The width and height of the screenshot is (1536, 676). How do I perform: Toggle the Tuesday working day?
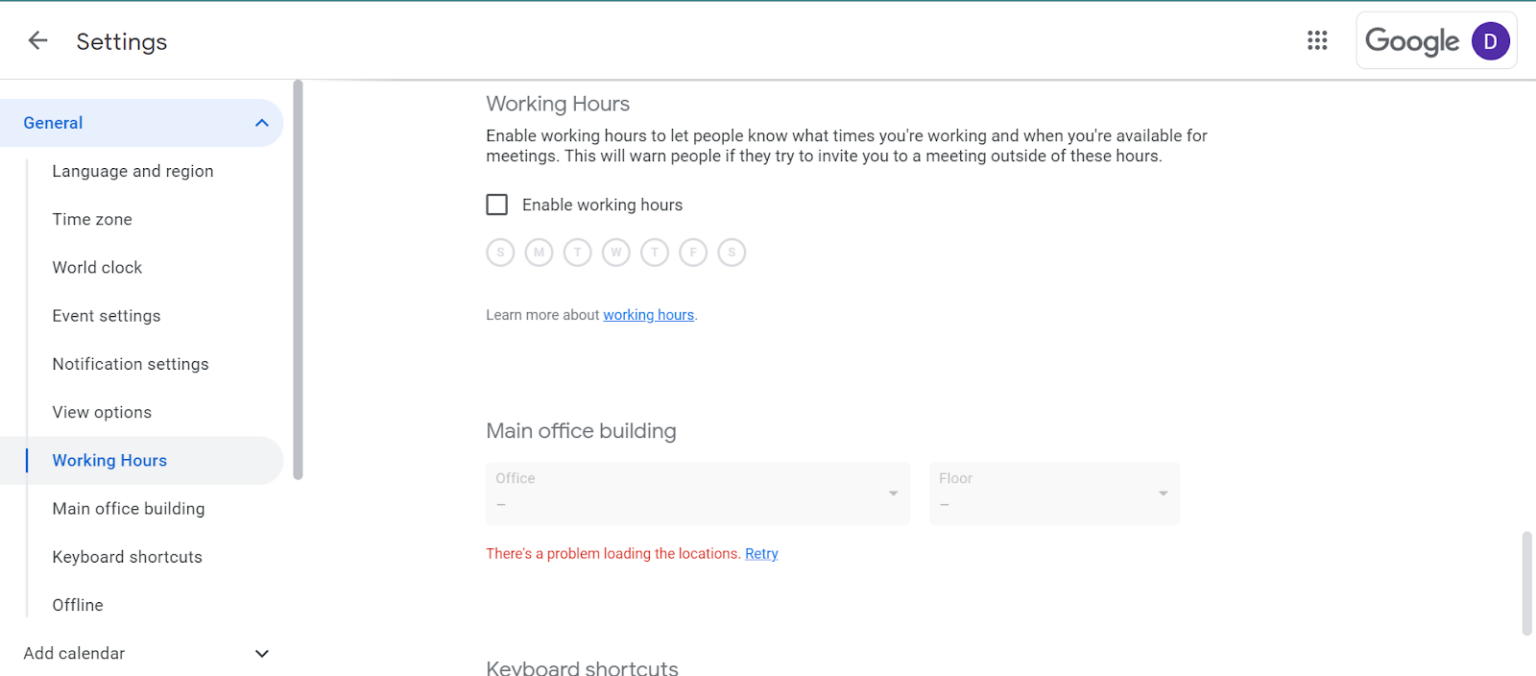[x=577, y=252]
